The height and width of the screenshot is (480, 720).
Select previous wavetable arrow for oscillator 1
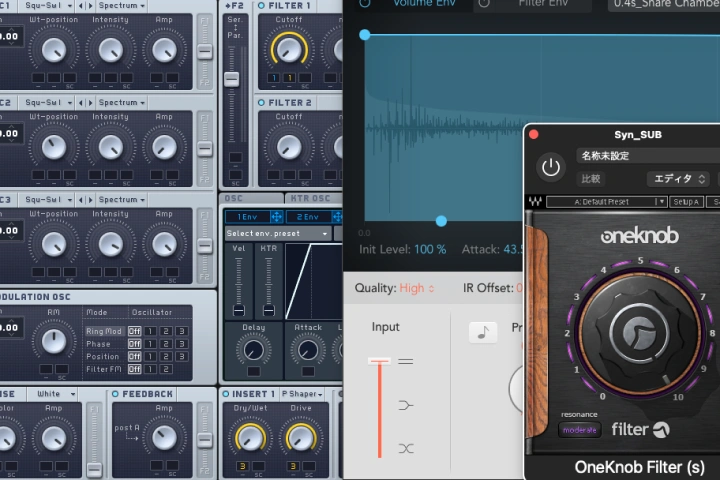(x=81, y=6)
